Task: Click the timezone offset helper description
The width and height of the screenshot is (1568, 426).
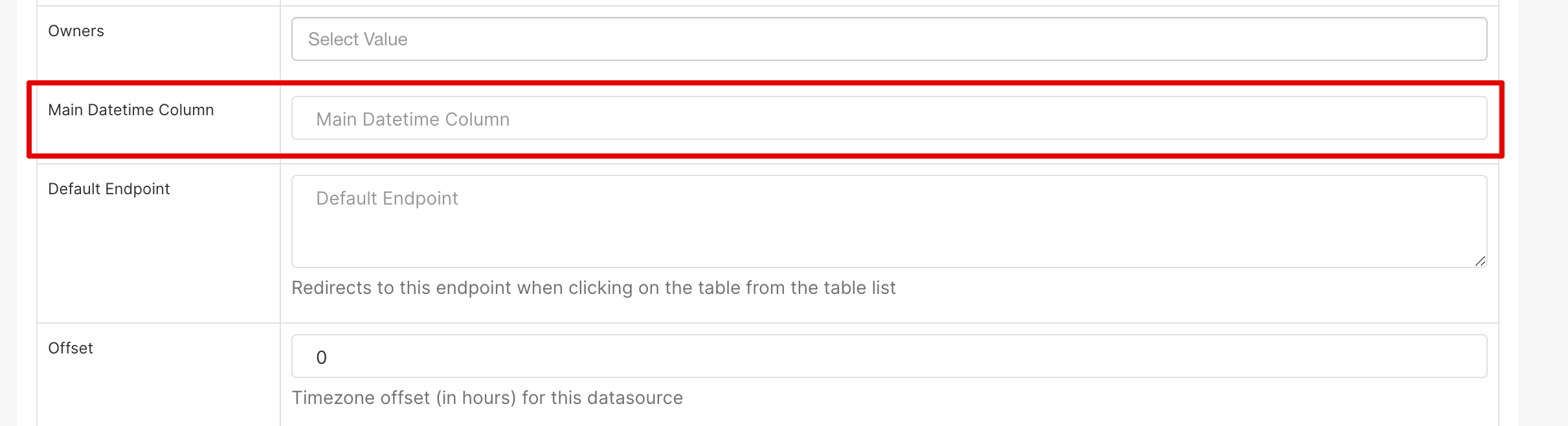Action: [488, 398]
